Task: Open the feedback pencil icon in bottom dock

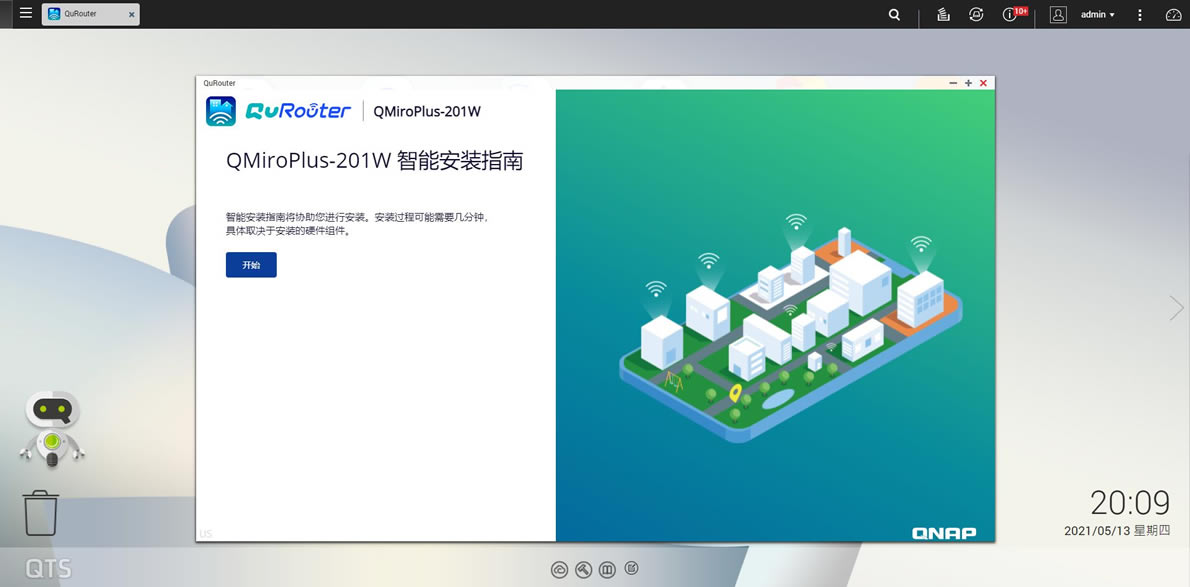Action: point(631,568)
